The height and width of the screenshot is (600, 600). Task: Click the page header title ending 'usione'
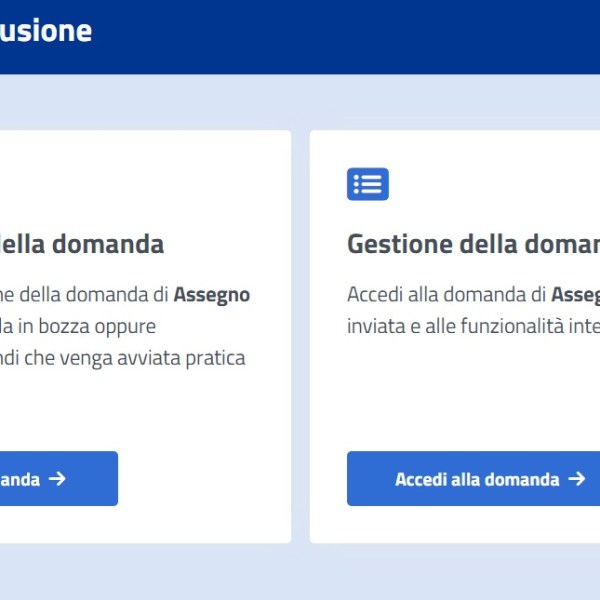46,31
